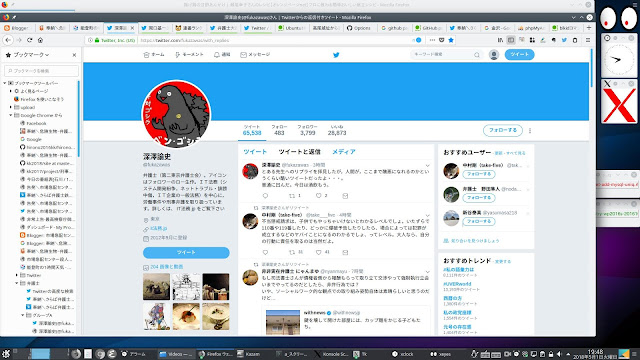Open the #私の語彙力は trend
The image size is (640, 360).
pyautogui.click(x=459, y=270)
